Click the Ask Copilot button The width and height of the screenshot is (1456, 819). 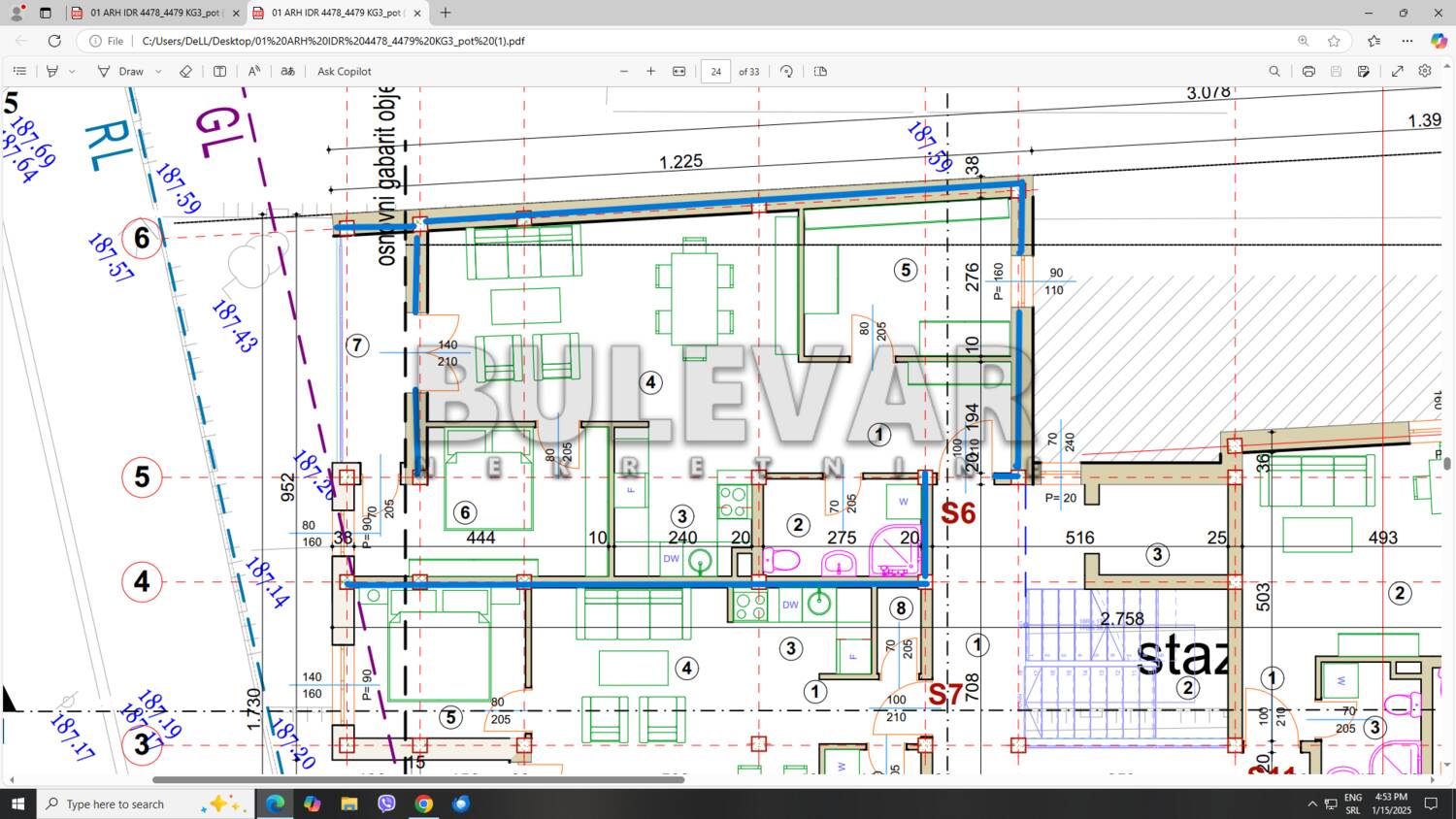tap(344, 71)
